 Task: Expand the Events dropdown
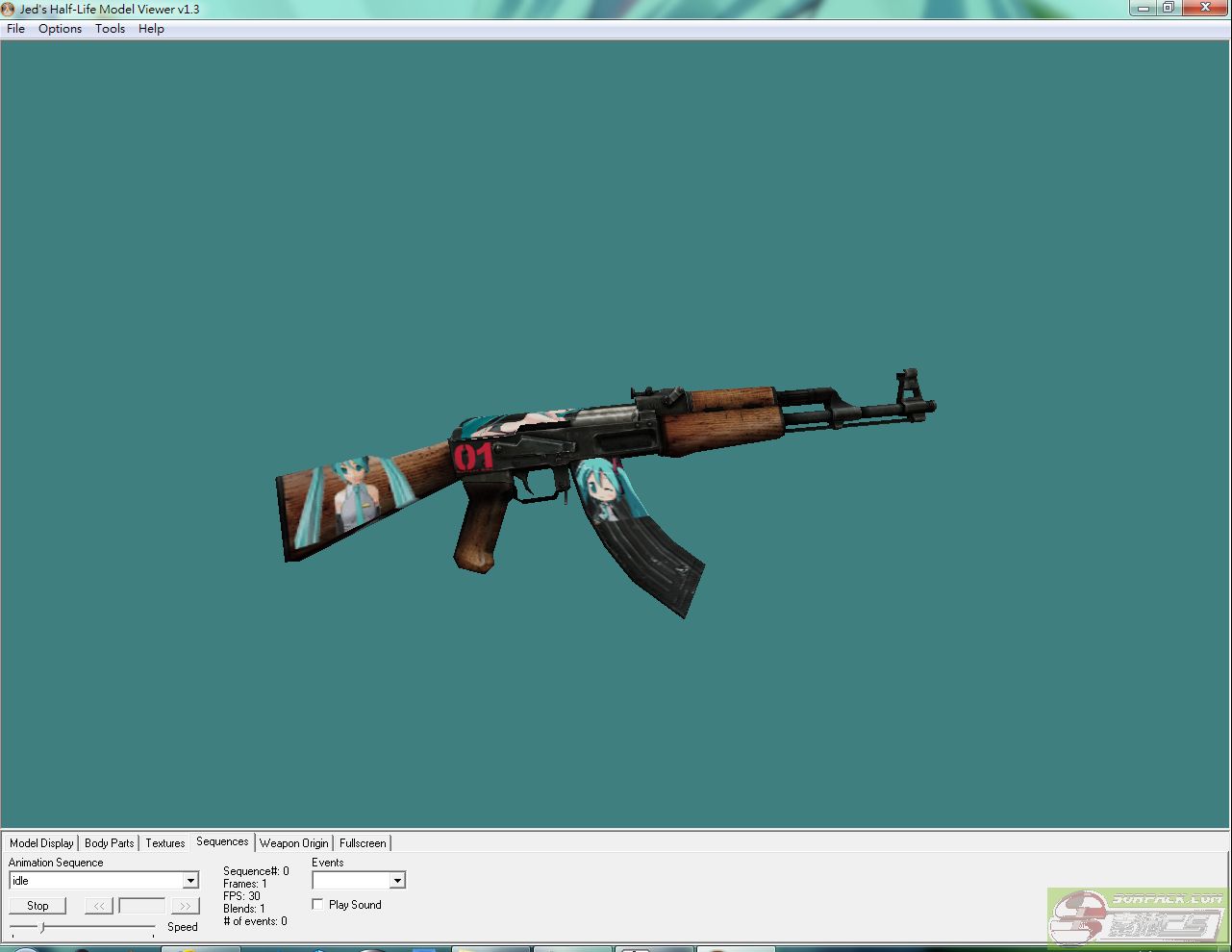(396, 881)
